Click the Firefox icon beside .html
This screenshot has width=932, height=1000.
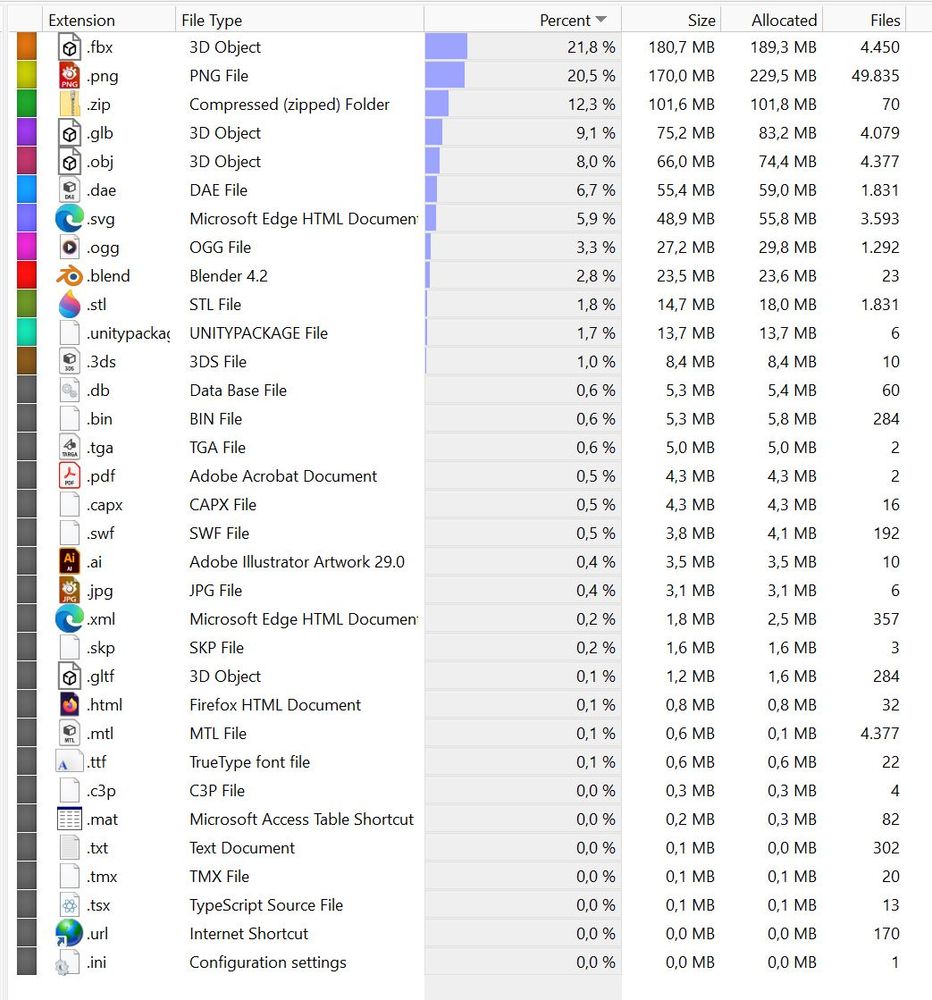click(70, 705)
